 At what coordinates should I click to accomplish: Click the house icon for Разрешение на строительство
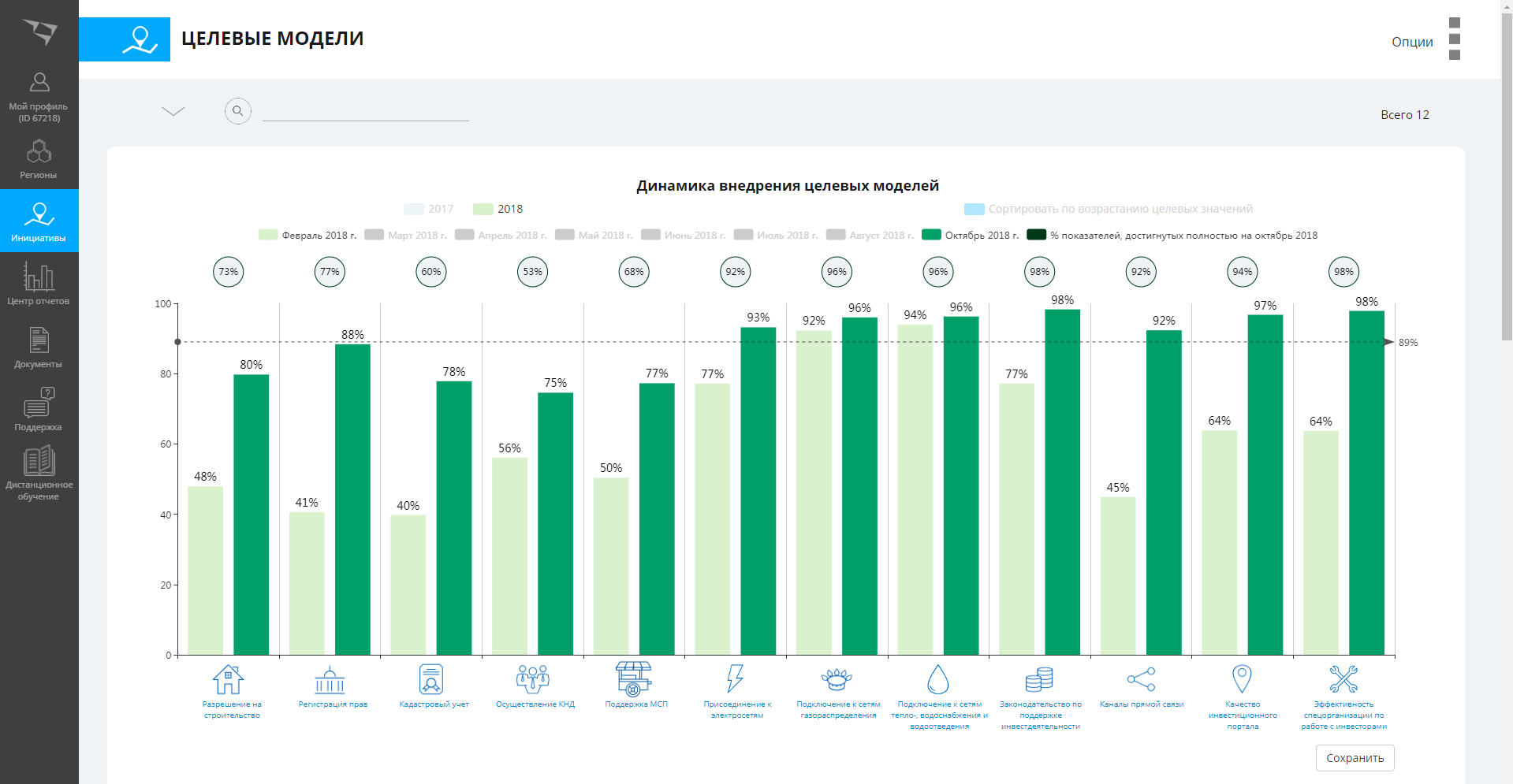click(x=228, y=678)
